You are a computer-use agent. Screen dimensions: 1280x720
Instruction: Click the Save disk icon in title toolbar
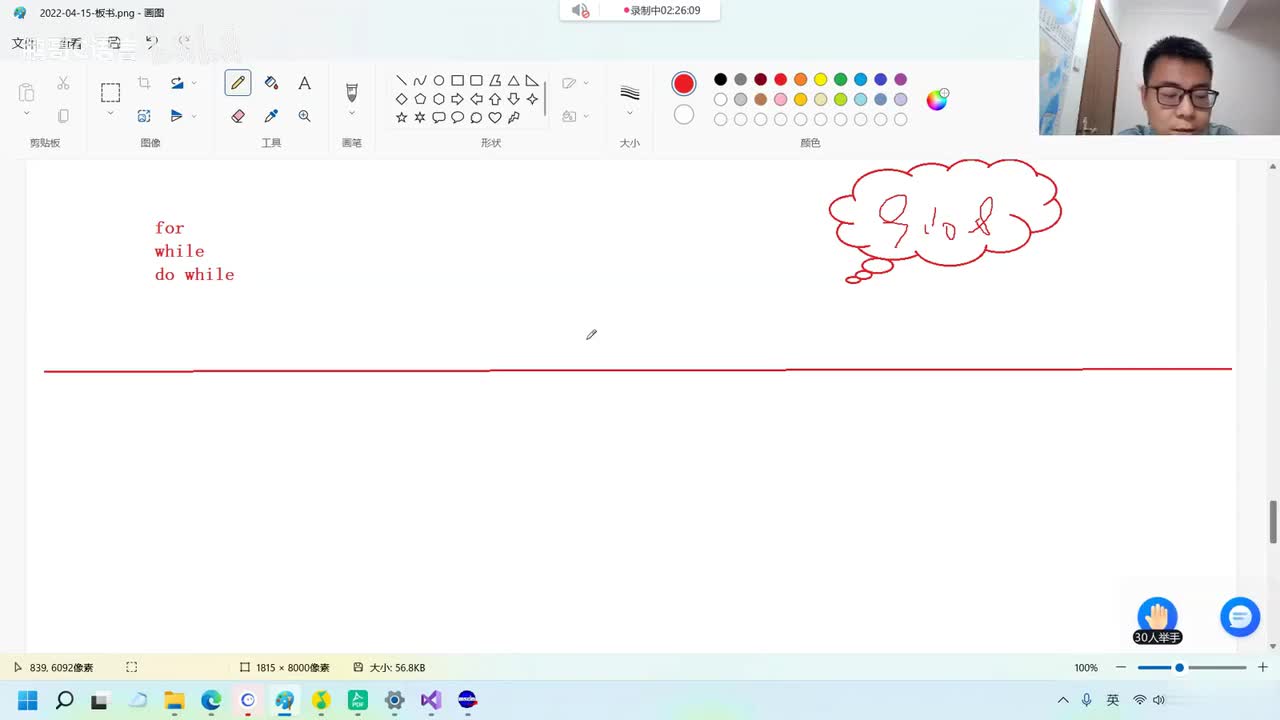pos(114,43)
